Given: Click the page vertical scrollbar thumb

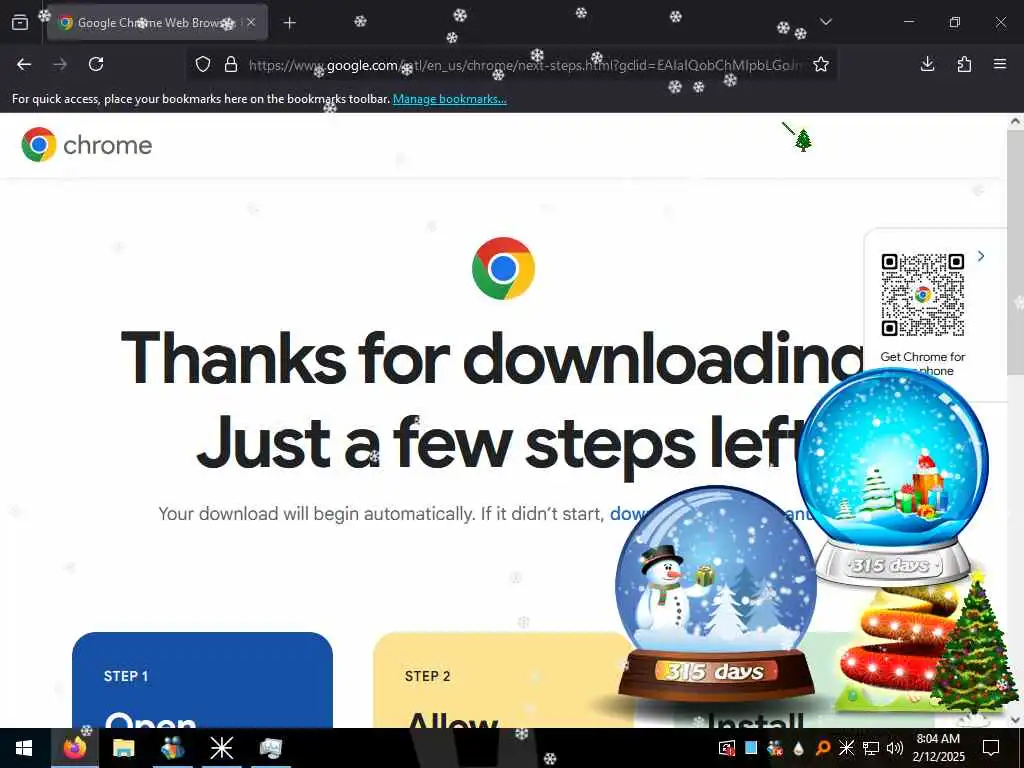Looking at the screenshot, I should click(1016, 251).
